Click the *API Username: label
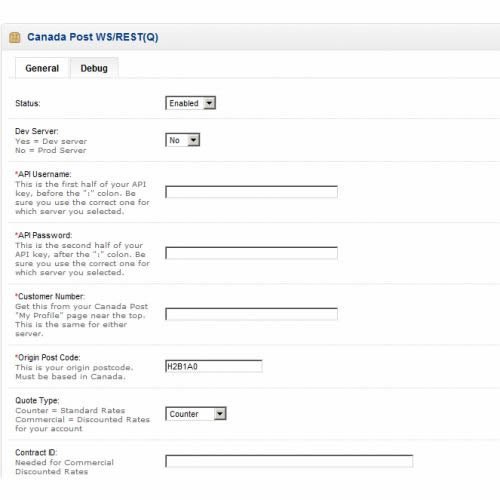The width and height of the screenshot is (500, 500). [43, 174]
